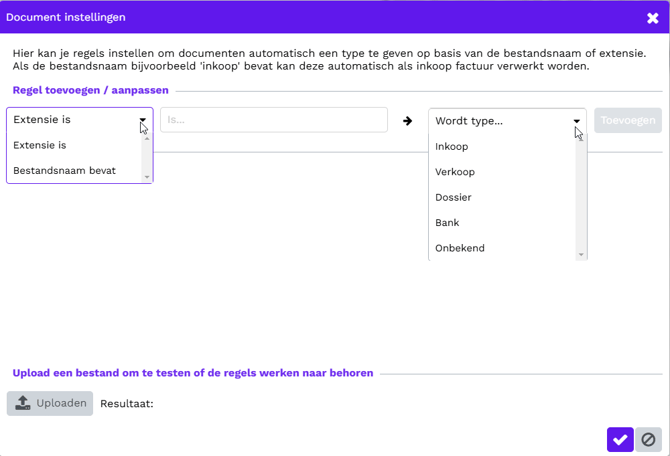
Task: Select 'Verkoop' document type
Action: click(455, 172)
